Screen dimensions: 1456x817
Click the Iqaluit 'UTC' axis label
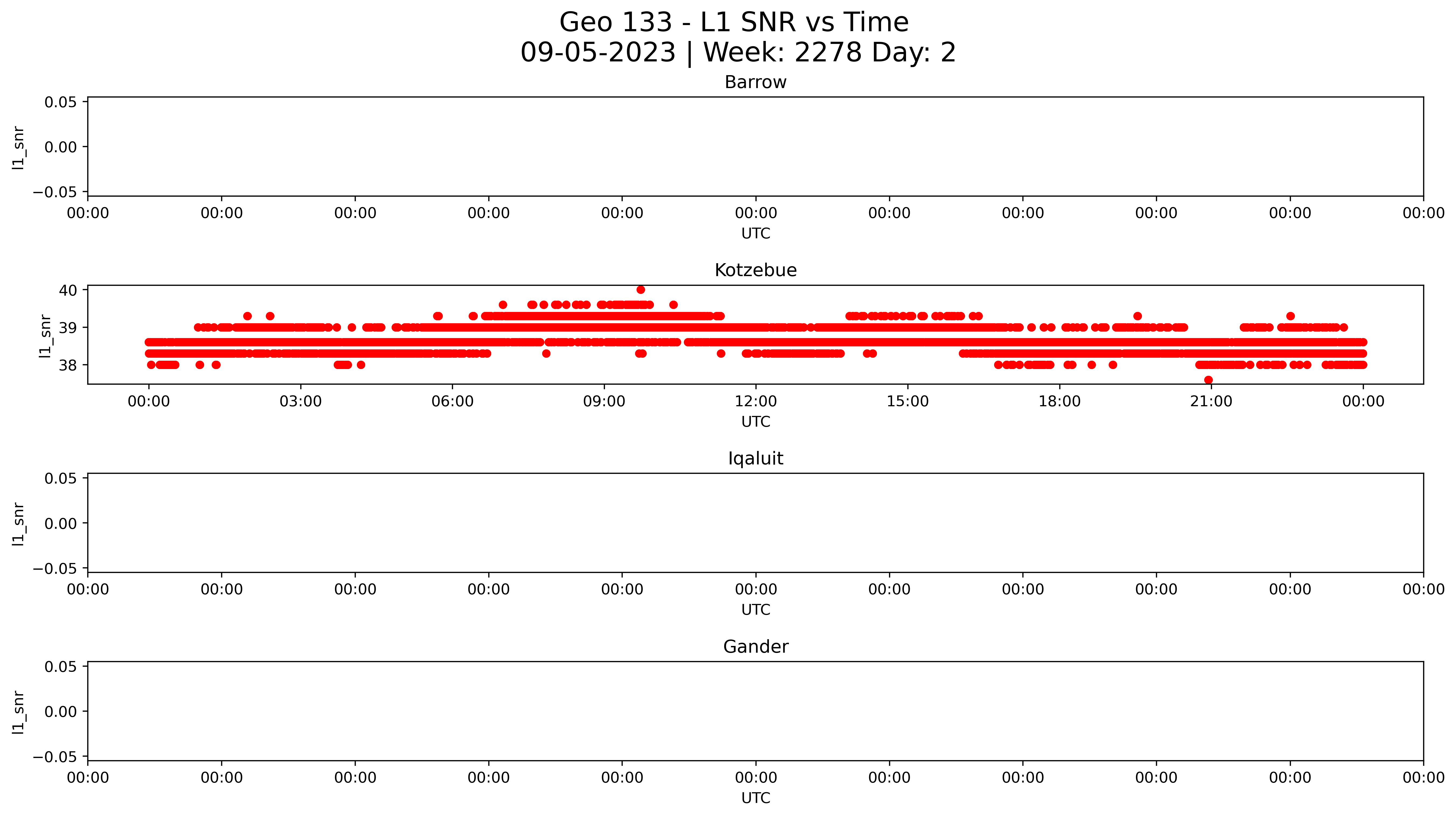[756, 610]
